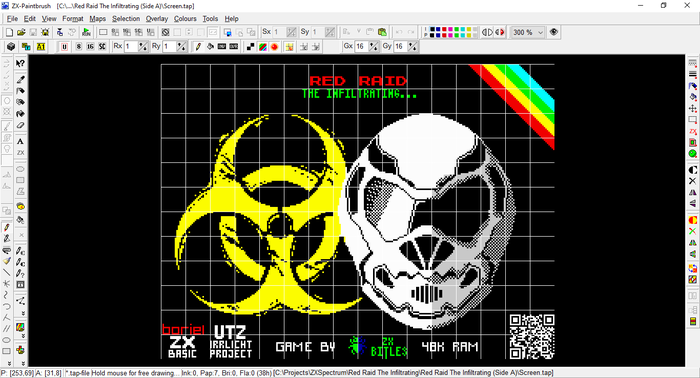Pick the red ink colour swatch
The width and height of the screenshot is (700, 378).
point(444,29)
